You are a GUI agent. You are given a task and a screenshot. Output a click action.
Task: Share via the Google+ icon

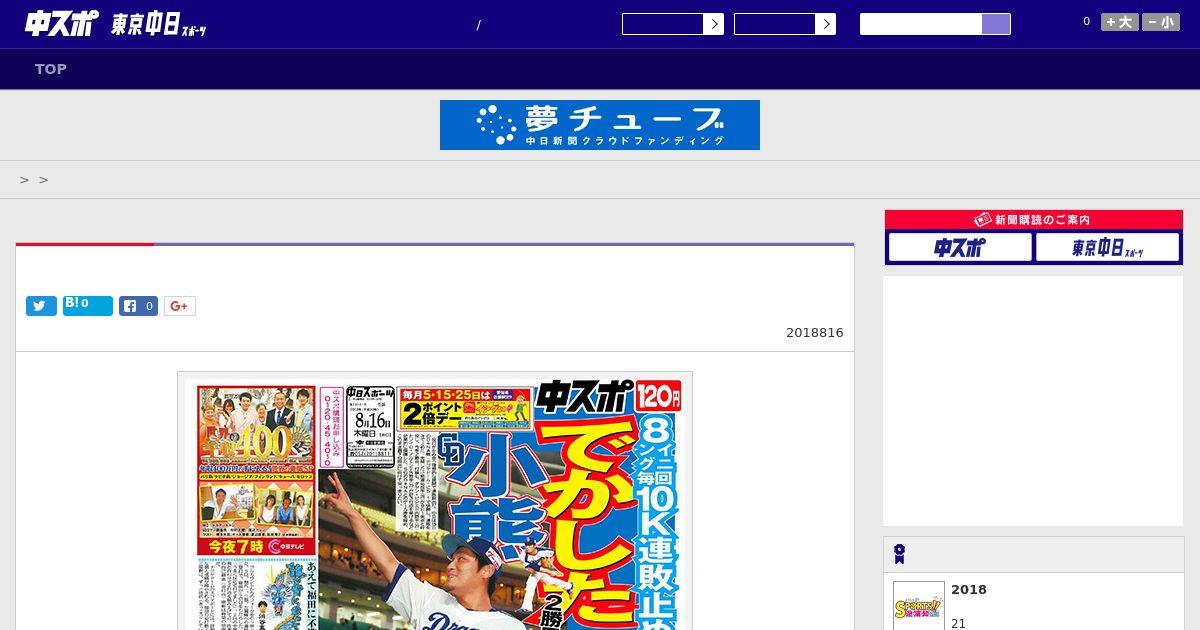(x=180, y=306)
